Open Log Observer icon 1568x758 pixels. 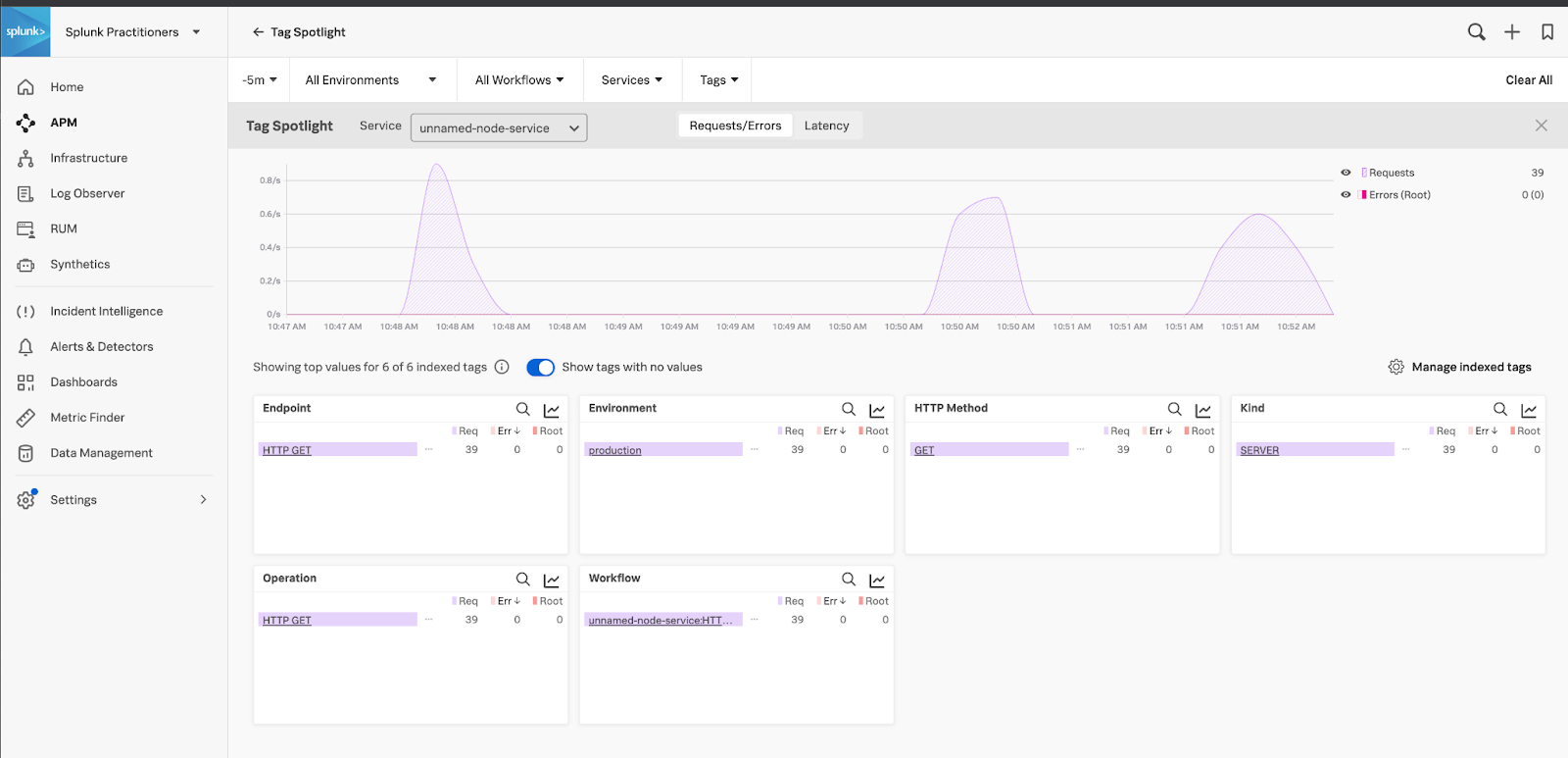pos(26,193)
